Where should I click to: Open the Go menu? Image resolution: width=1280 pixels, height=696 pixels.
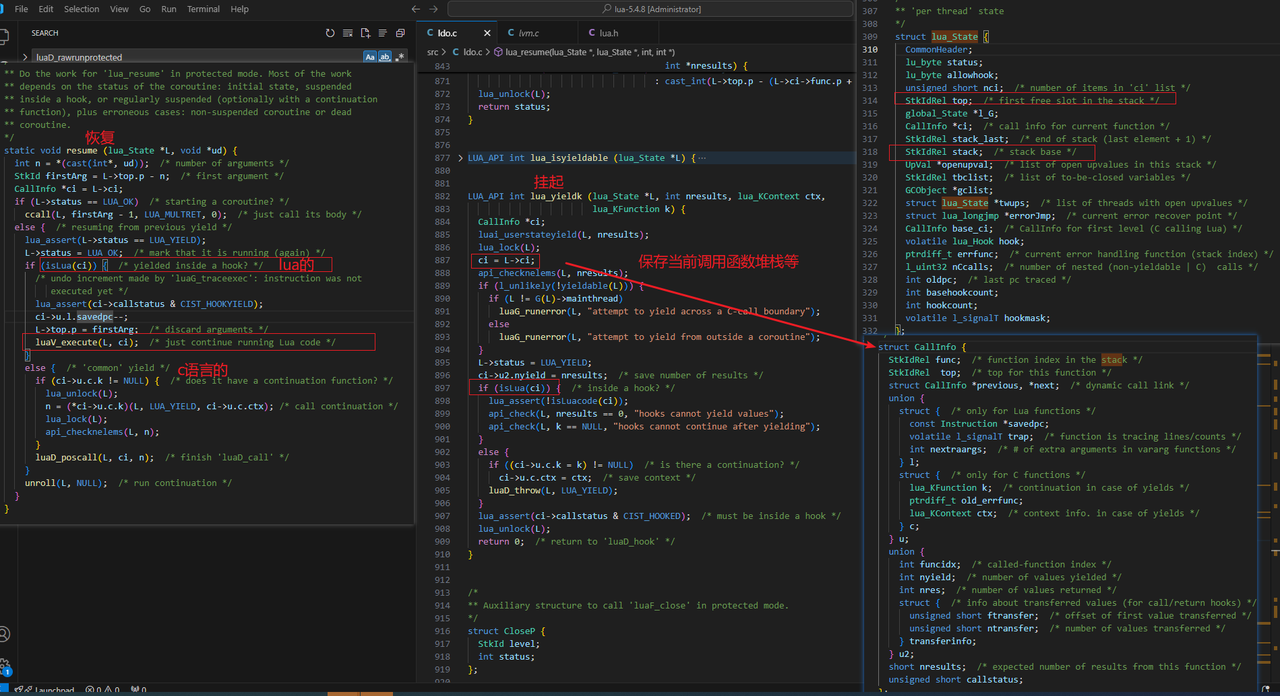(x=145, y=9)
